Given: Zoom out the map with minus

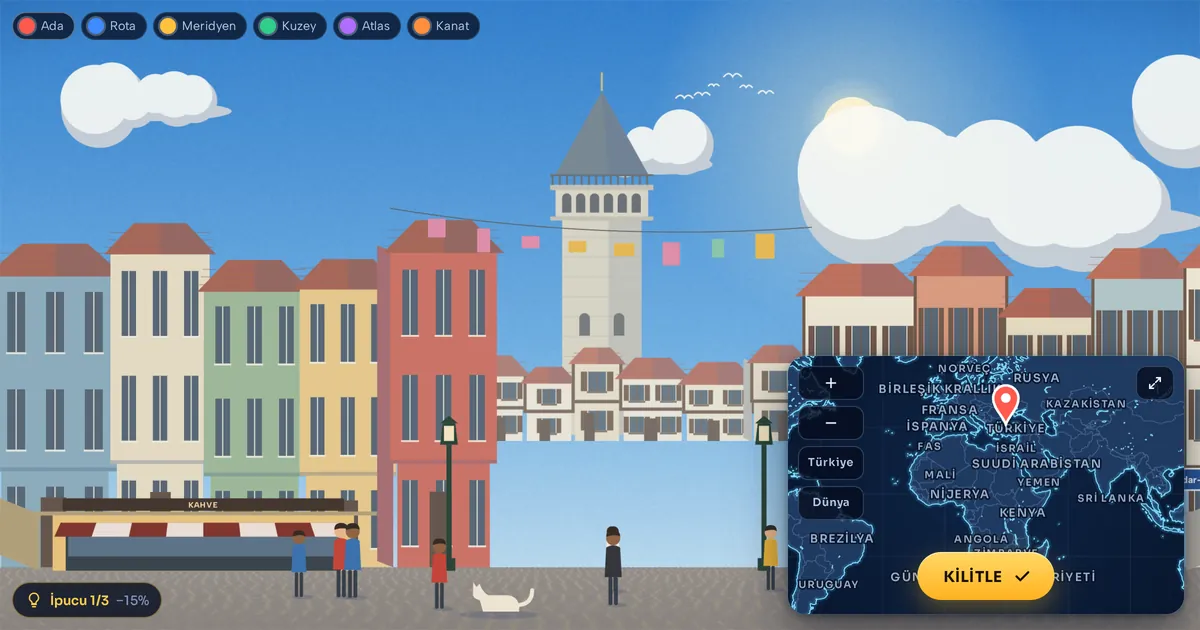Looking at the screenshot, I should pyautogui.click(x=831, y=423).
